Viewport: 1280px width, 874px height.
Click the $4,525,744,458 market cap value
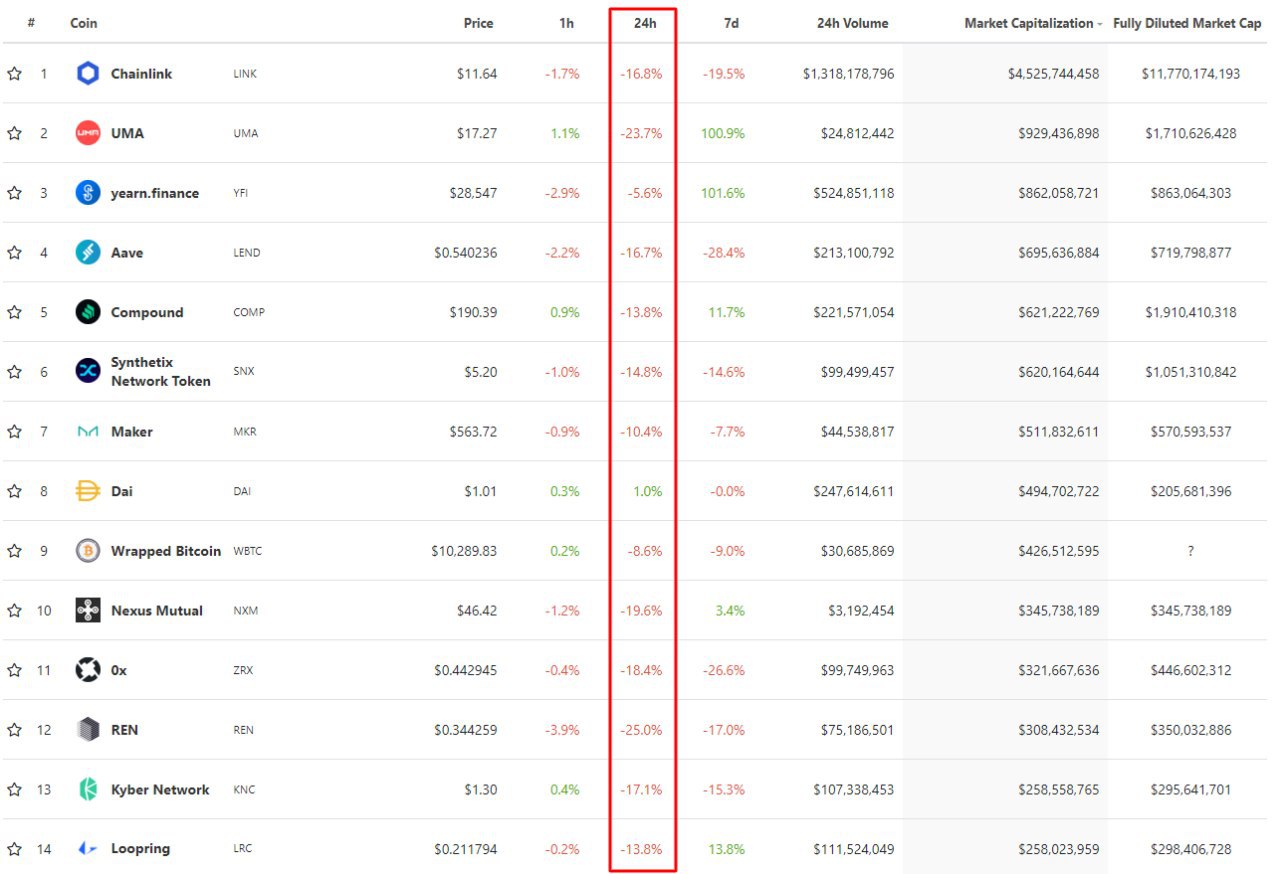pyautogui.click(x=1053, y=74)
